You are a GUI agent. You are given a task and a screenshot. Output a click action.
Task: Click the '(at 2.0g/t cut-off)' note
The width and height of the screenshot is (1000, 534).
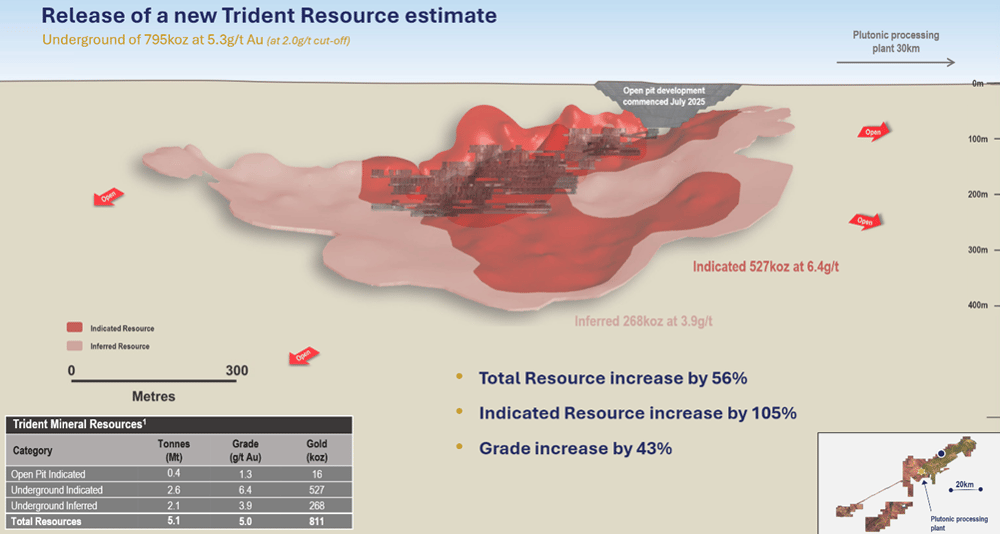(309, 41)
